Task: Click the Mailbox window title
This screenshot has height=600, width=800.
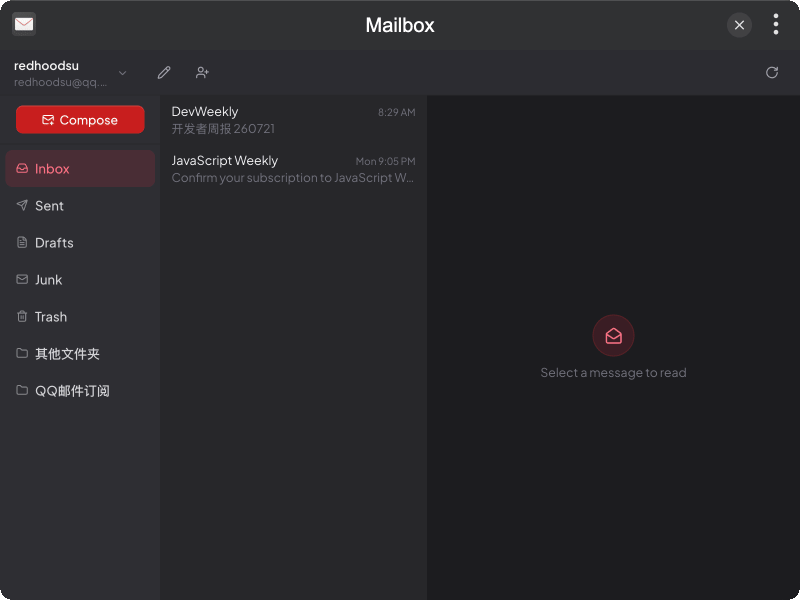Action: [400, 25]
